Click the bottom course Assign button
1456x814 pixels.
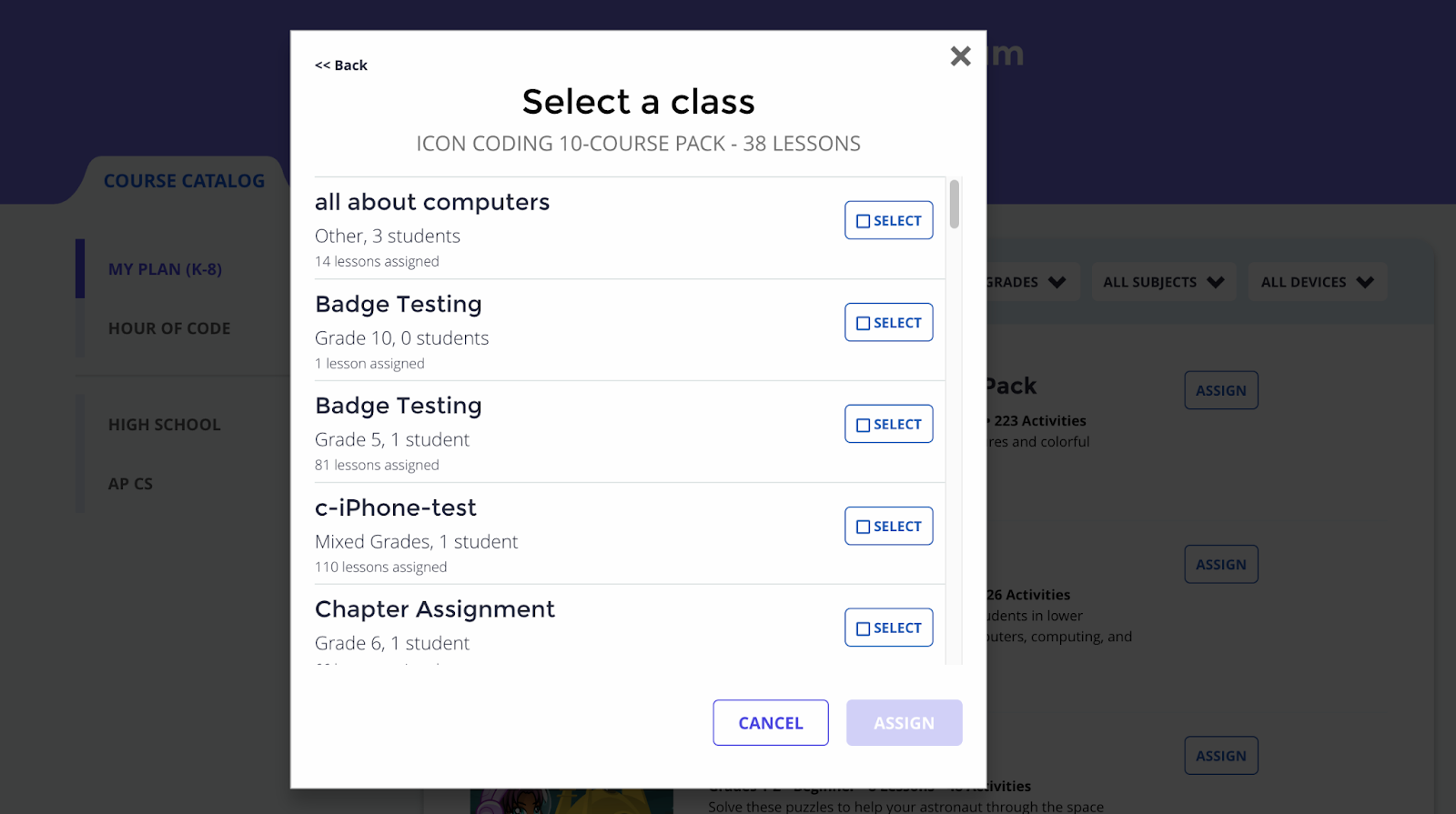coord(1221,756)
